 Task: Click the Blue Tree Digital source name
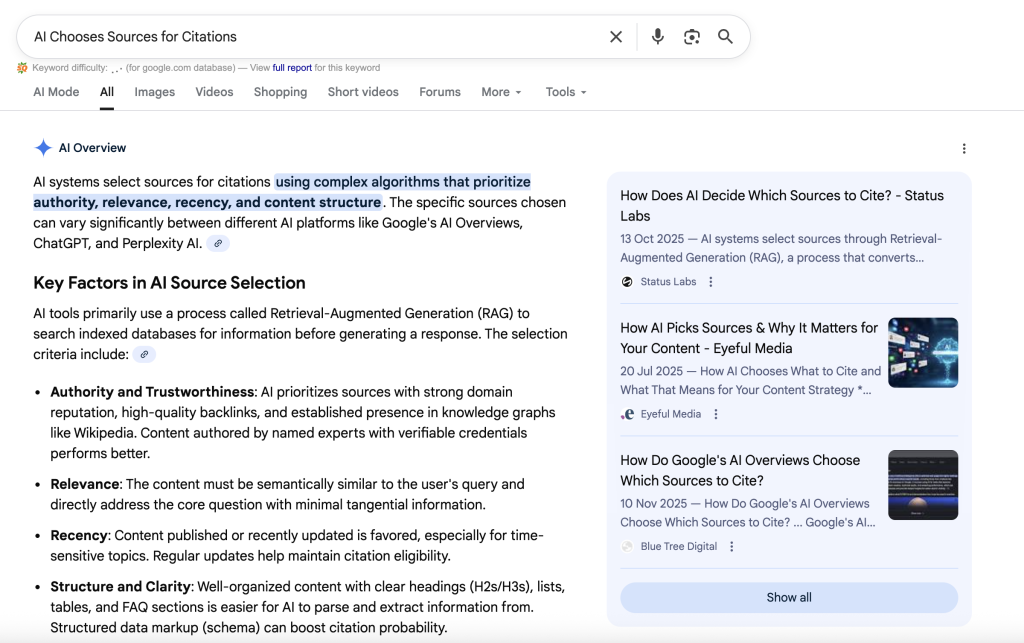pos(679,546)
